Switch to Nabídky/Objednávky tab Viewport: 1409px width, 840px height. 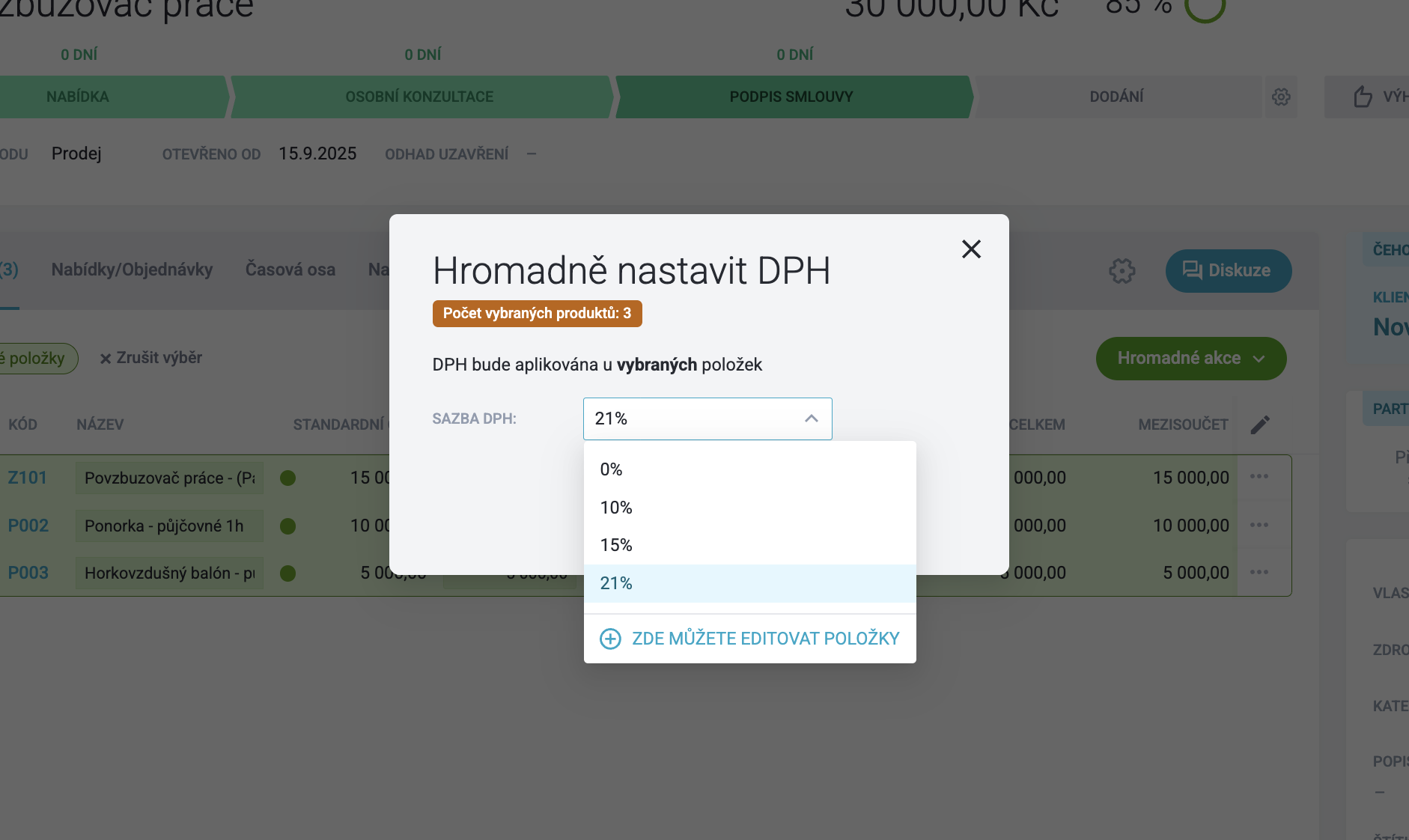132,270
